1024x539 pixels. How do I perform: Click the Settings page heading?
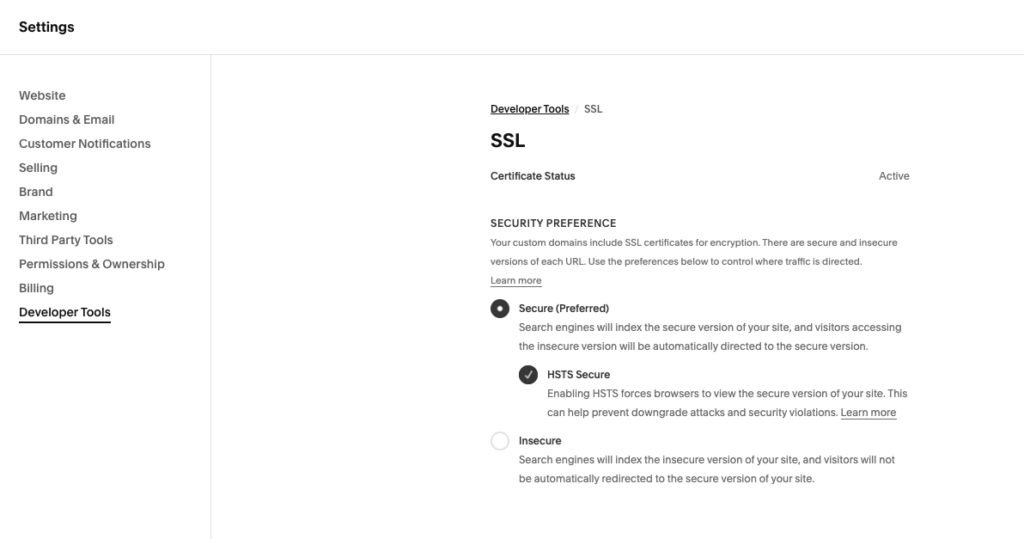pyautogui.click(x=46, y=27)
